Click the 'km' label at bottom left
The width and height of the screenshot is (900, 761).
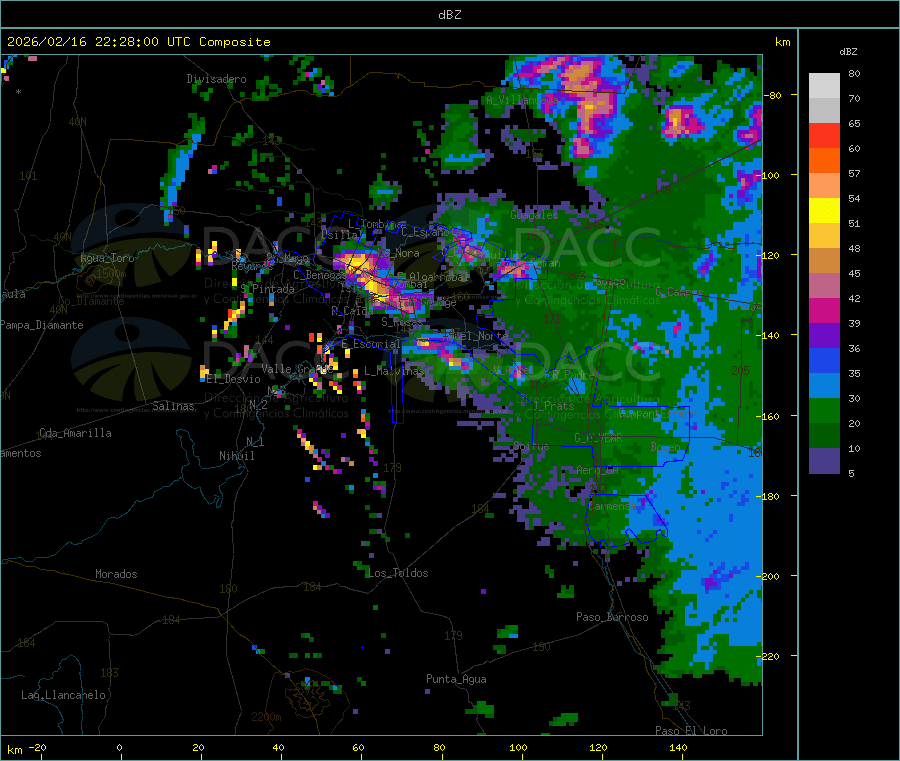point(14,750)
